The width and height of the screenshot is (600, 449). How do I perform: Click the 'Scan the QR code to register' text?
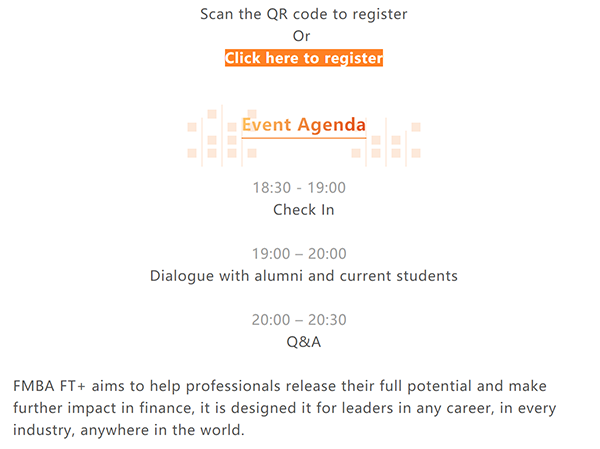[304, 14]
